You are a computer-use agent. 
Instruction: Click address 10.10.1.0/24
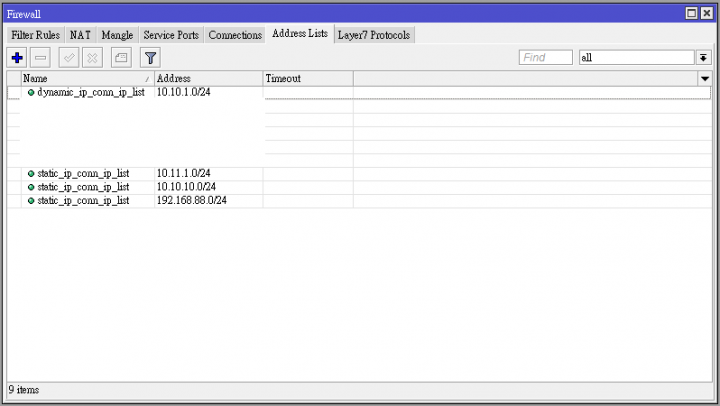184,92
